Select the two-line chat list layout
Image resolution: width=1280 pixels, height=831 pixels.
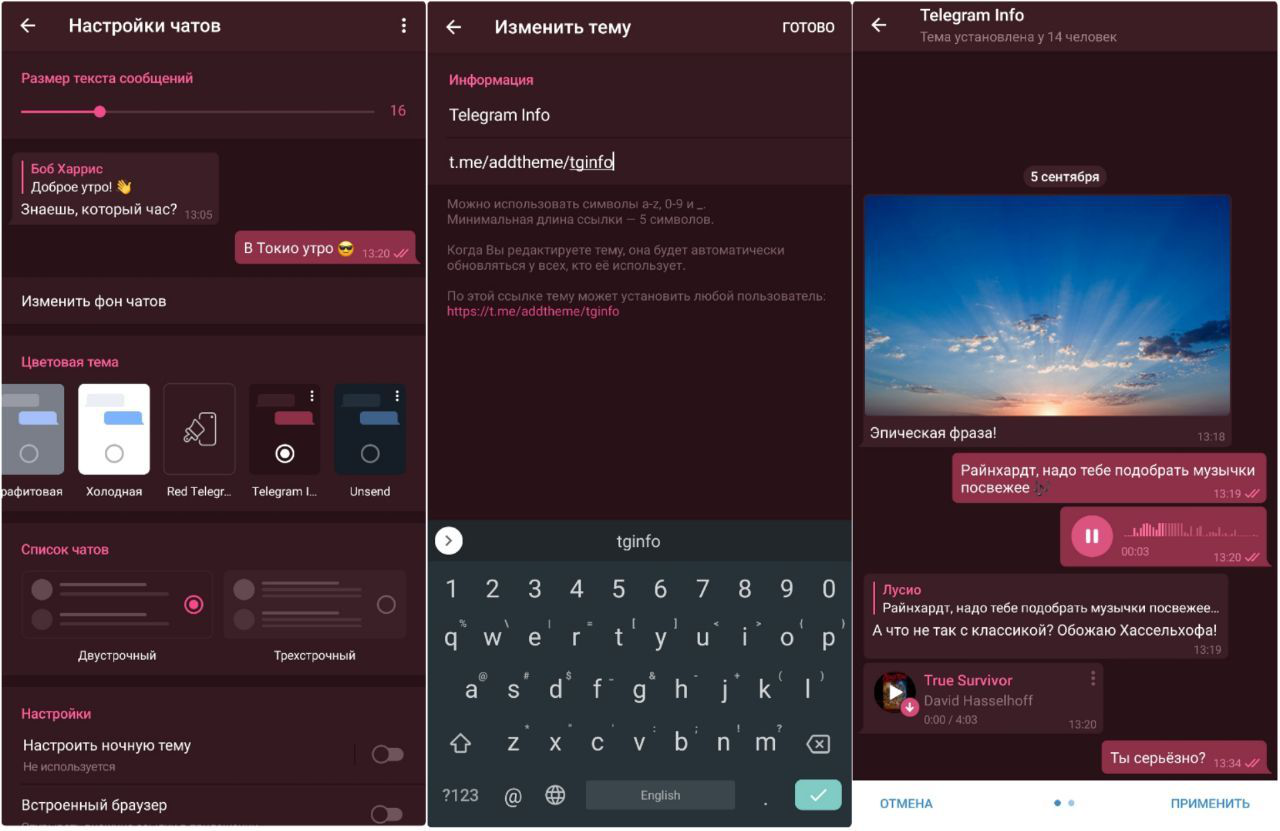tap(117, 604)
